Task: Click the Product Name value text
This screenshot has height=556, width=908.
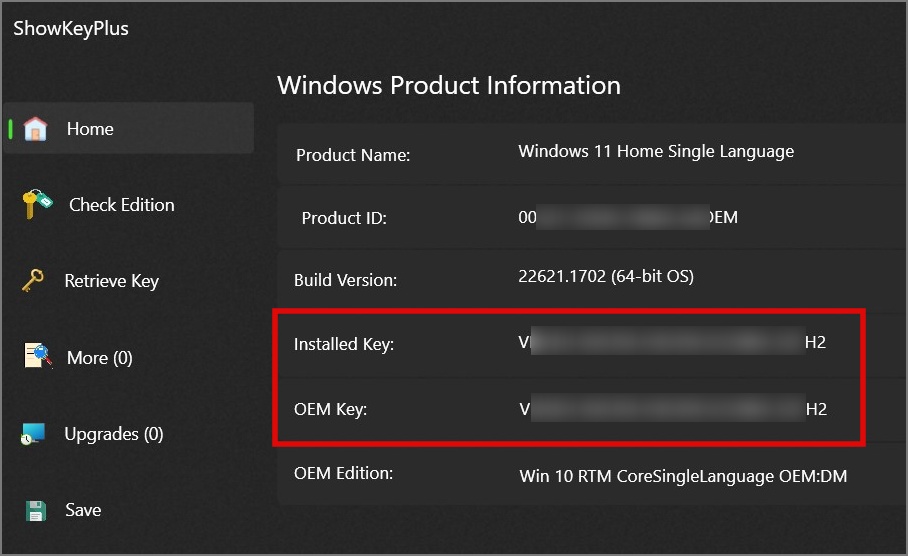Action: pos(656,152)
